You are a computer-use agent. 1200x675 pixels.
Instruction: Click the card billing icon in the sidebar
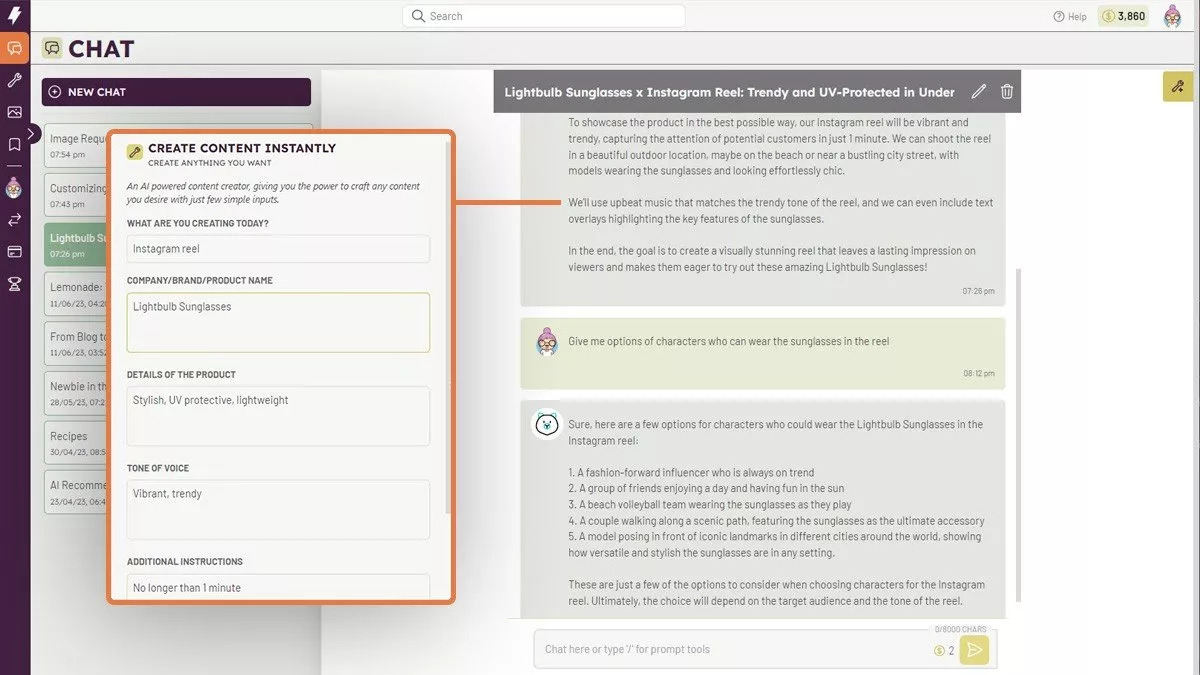[15, 252]
